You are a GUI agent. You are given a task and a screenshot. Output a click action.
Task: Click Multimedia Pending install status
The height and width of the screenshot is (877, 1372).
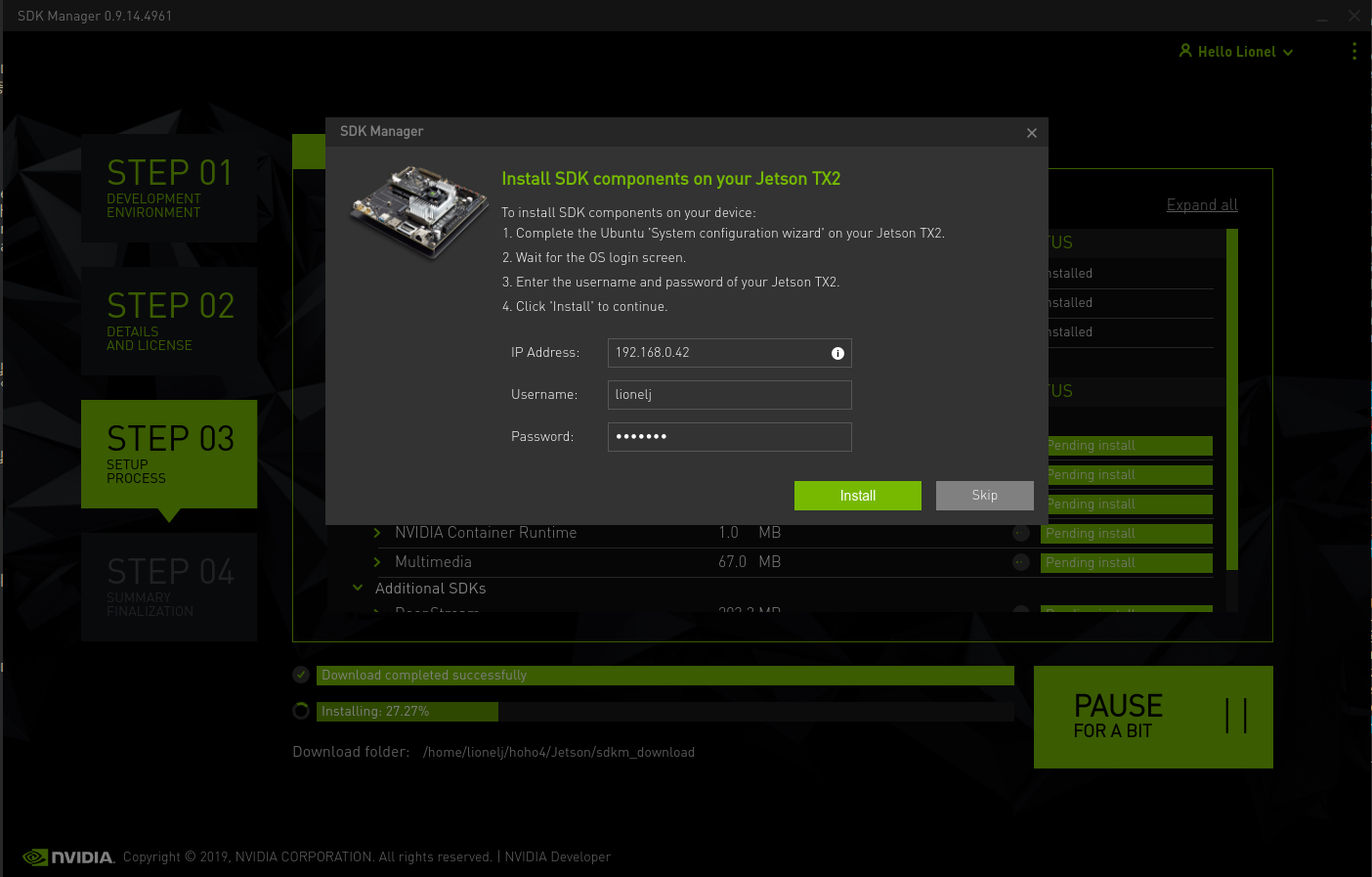coord(1127,563)
